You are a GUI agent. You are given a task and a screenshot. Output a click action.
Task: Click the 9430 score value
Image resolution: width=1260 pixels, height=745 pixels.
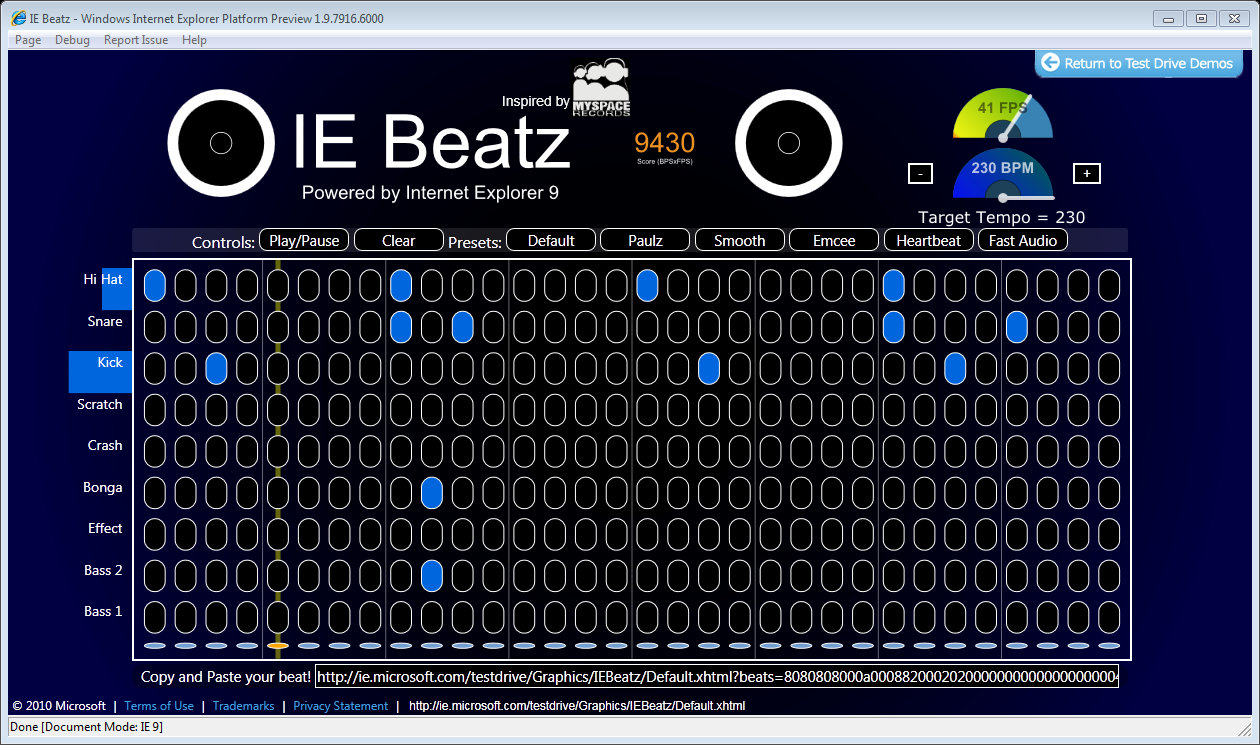point(664,142)
